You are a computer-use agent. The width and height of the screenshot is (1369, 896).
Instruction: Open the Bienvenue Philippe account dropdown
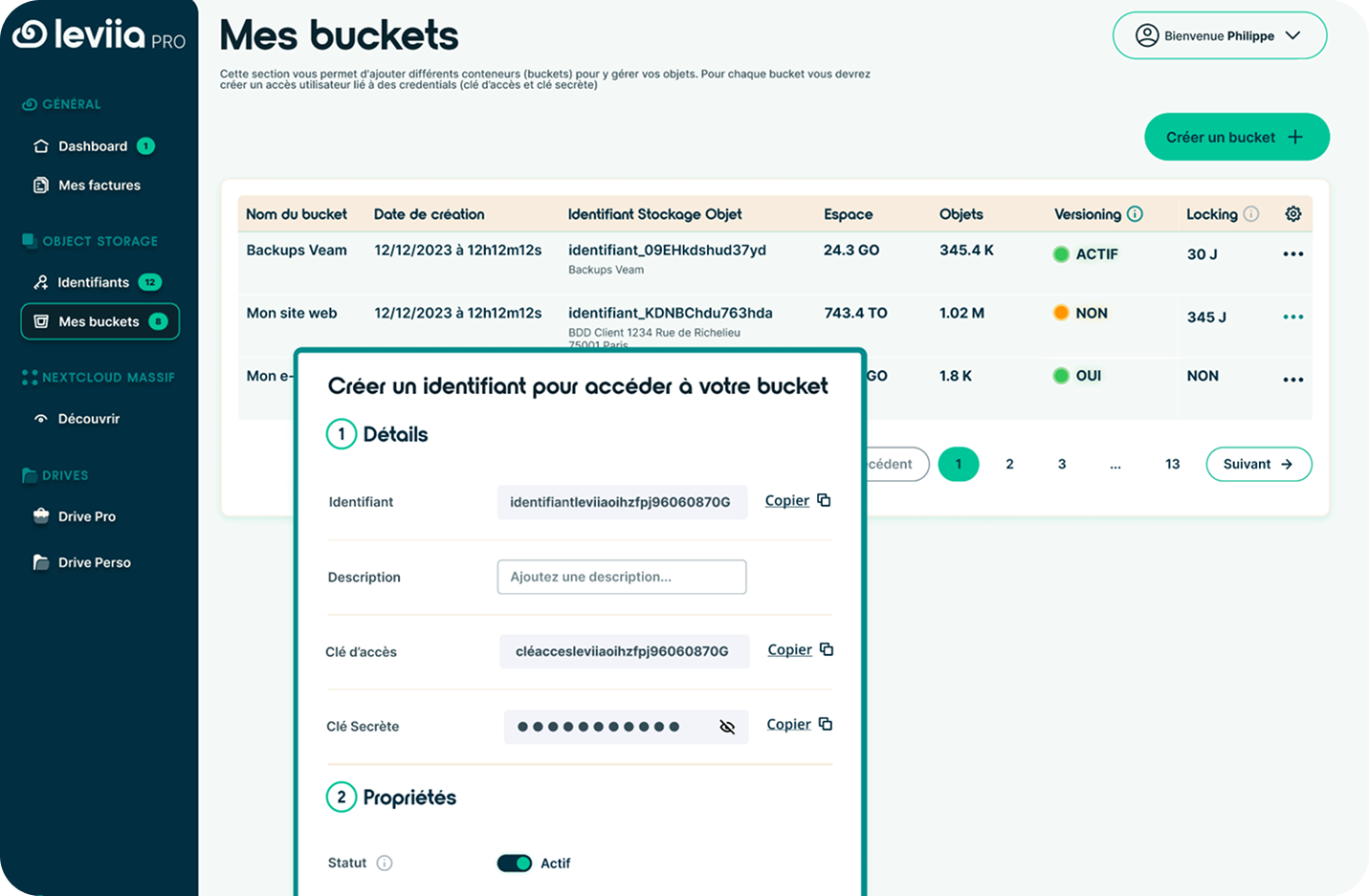(1219, 35)
